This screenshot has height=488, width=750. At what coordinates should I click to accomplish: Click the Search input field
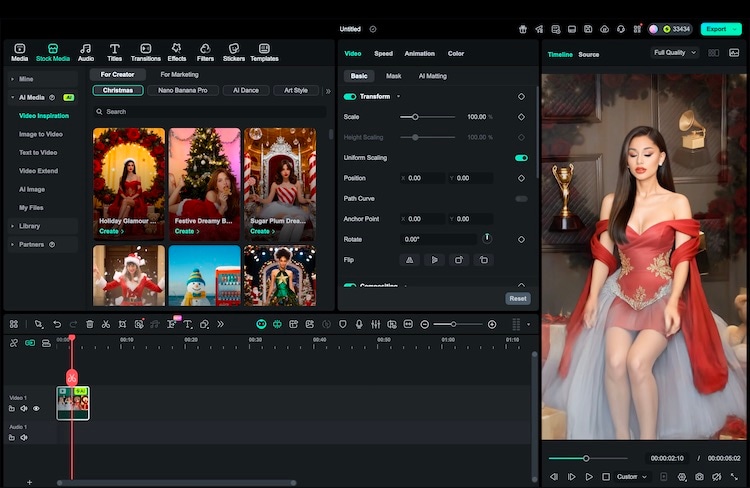tap(210, 112)
